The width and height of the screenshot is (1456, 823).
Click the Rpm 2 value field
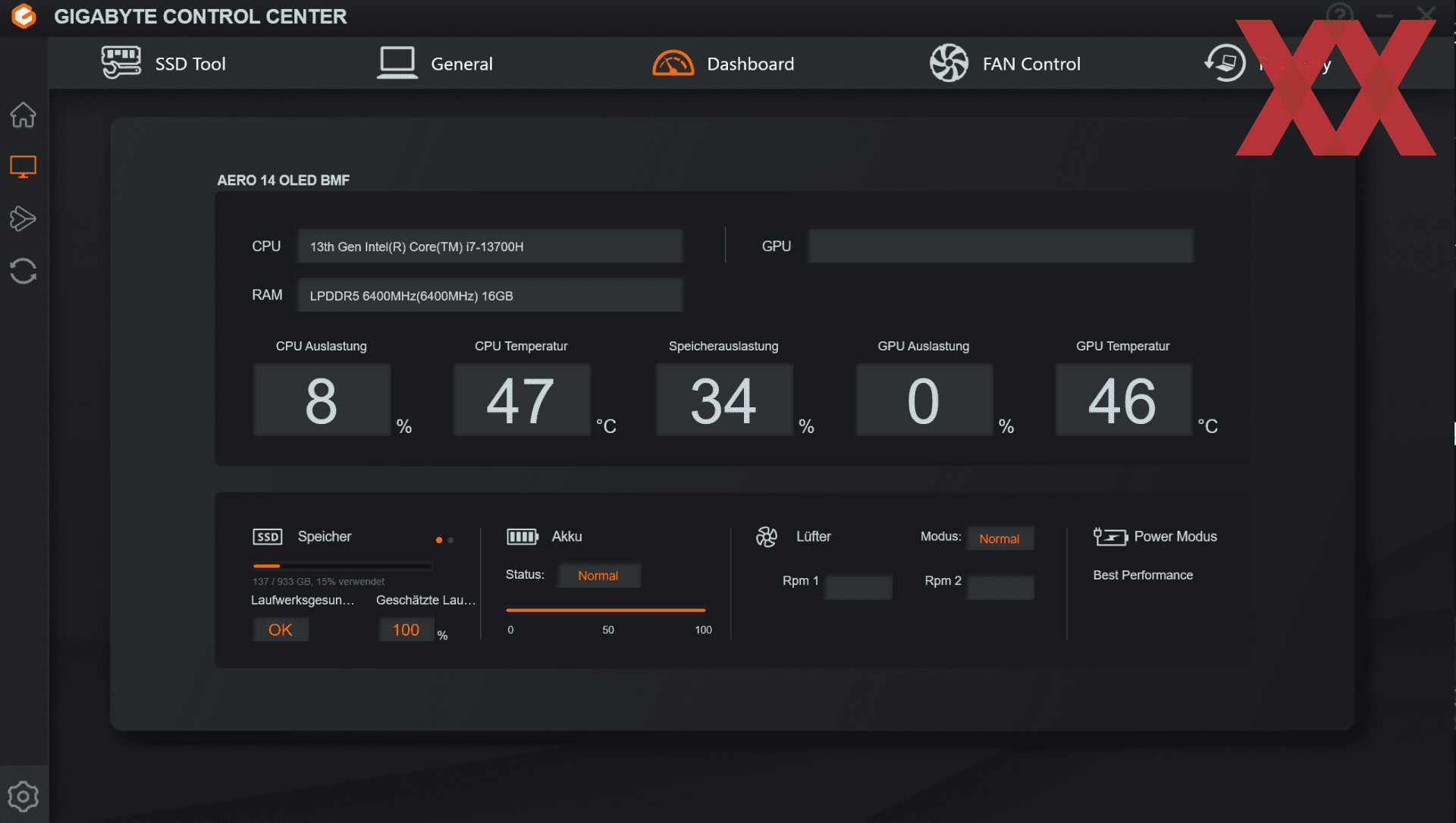[x=1000, y=587]
